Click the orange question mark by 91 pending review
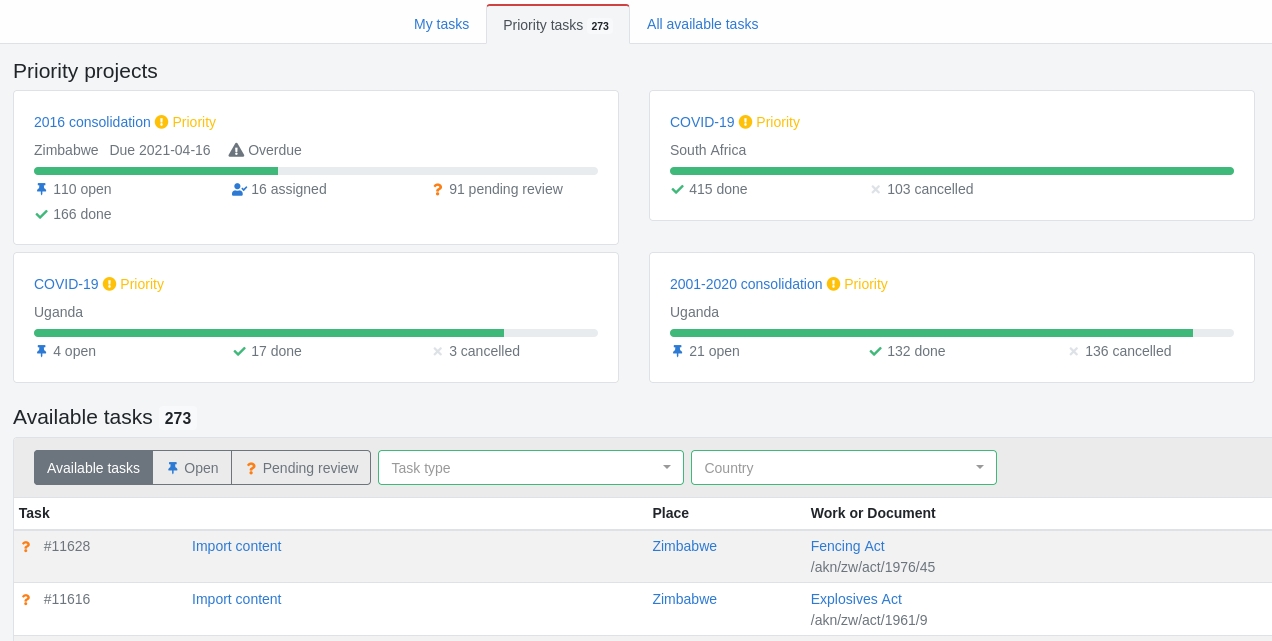The height and width of the screenshot is (641, 1272). 437,189
